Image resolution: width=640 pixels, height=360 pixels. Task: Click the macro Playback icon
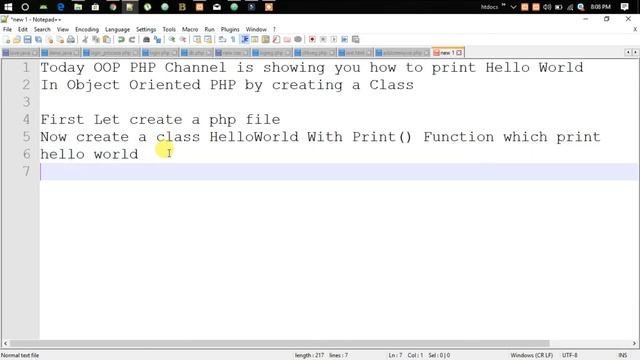coord(334,40)
